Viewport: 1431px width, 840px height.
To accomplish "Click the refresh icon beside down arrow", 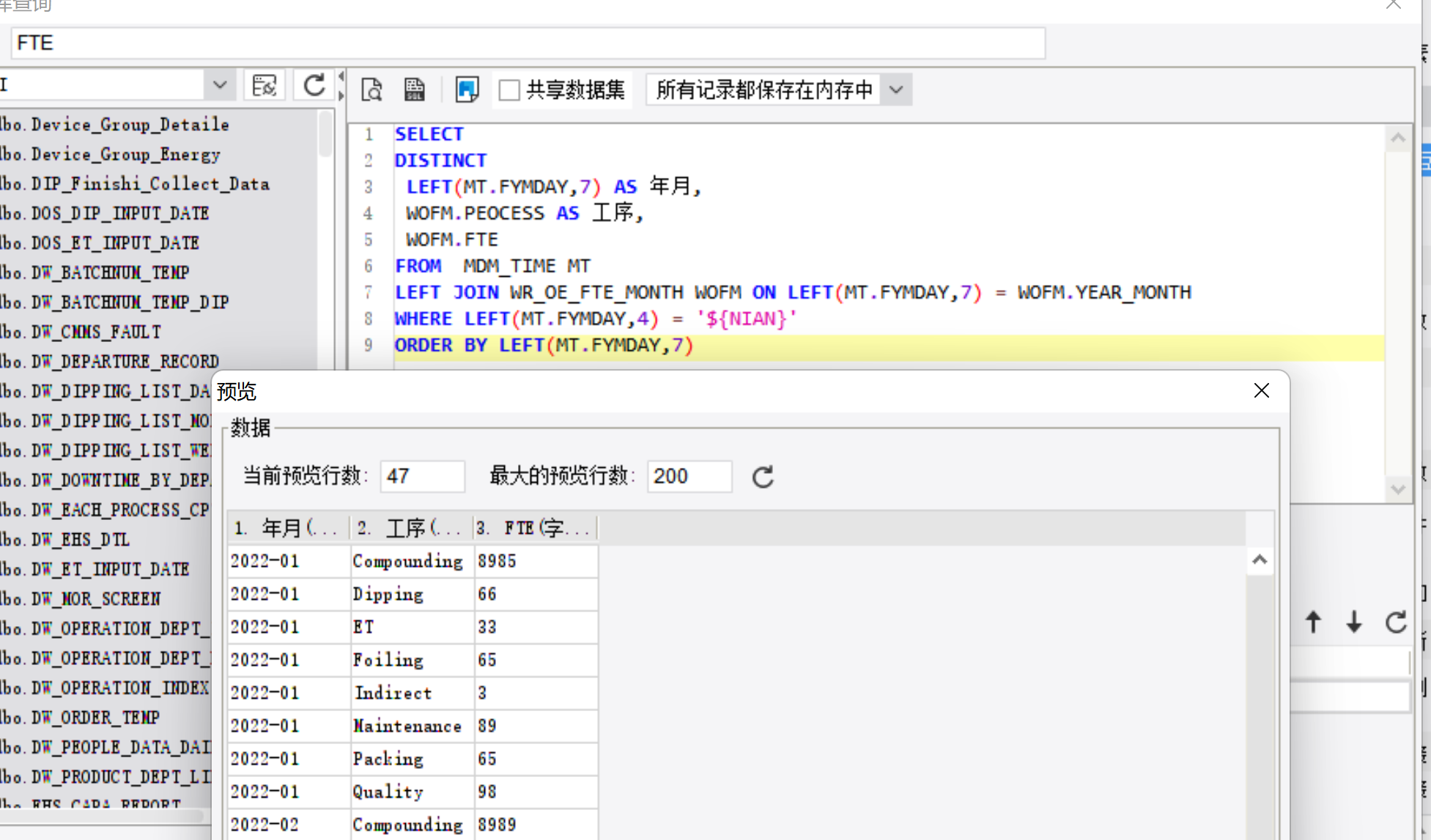I will click(x=1396, y=622).
